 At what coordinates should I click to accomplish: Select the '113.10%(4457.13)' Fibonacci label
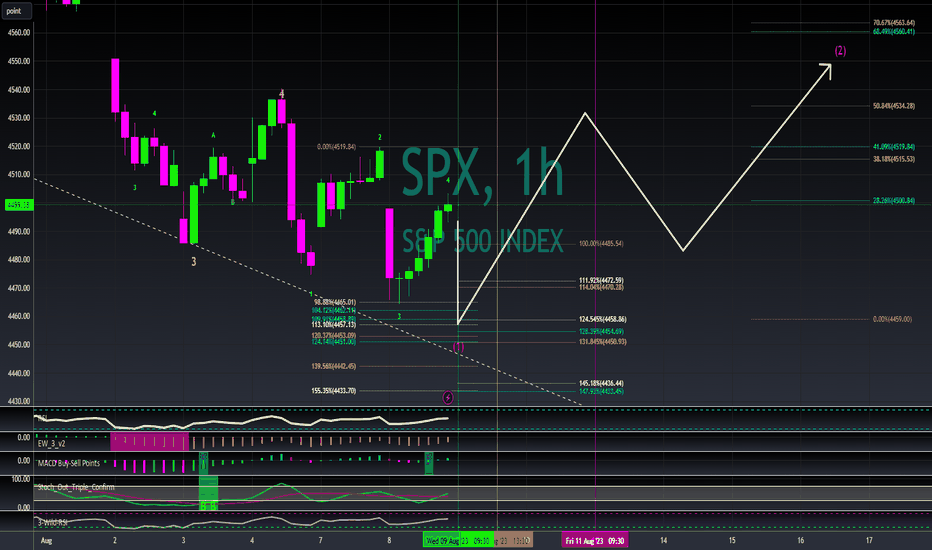pyautogui.click(x=333, y=325)
